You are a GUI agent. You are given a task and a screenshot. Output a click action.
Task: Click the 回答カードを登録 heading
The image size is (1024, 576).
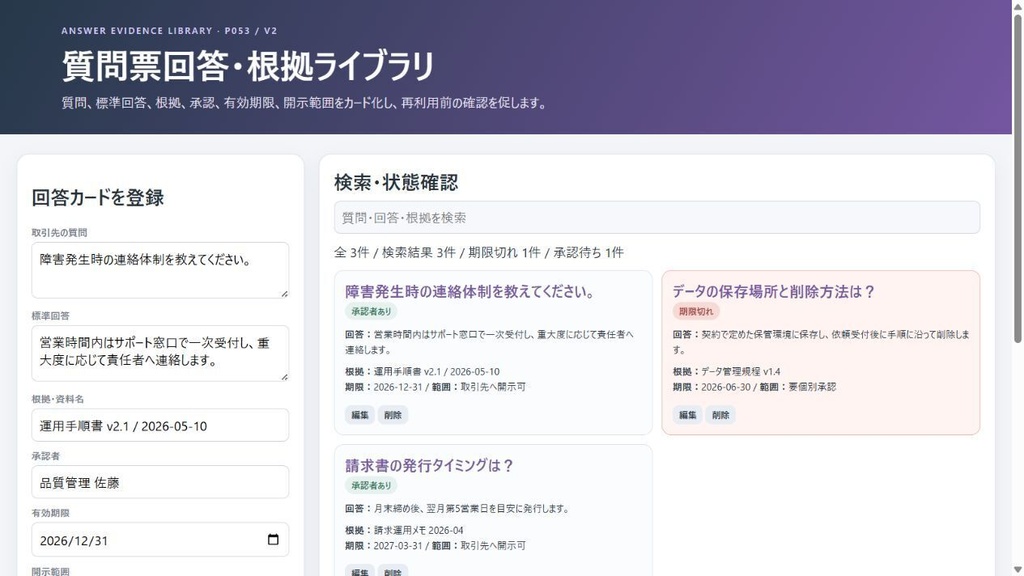point(98,197)
